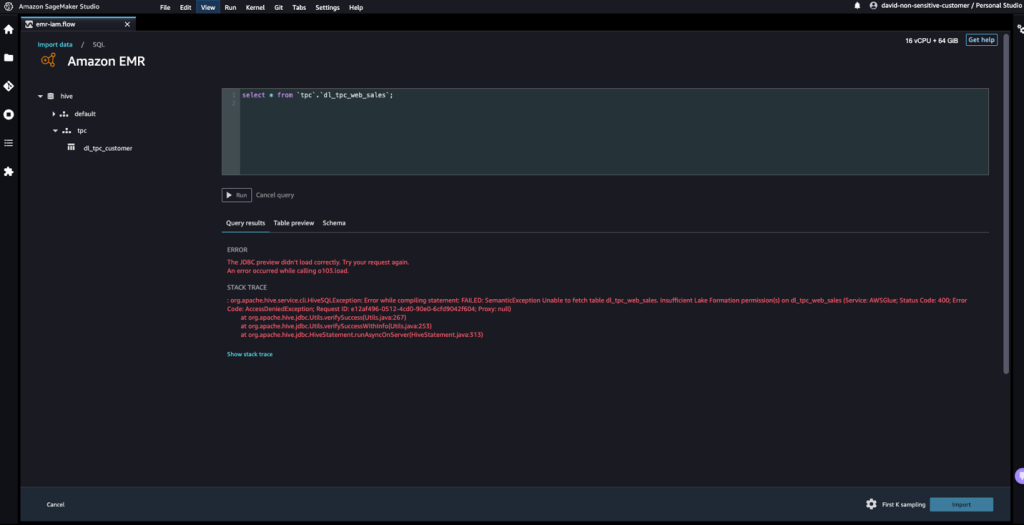Image resolution: width=1024 pixels, height=525 pixels.
Task: Click the right sidebar property inspector icon
Action: (1019, 29)
